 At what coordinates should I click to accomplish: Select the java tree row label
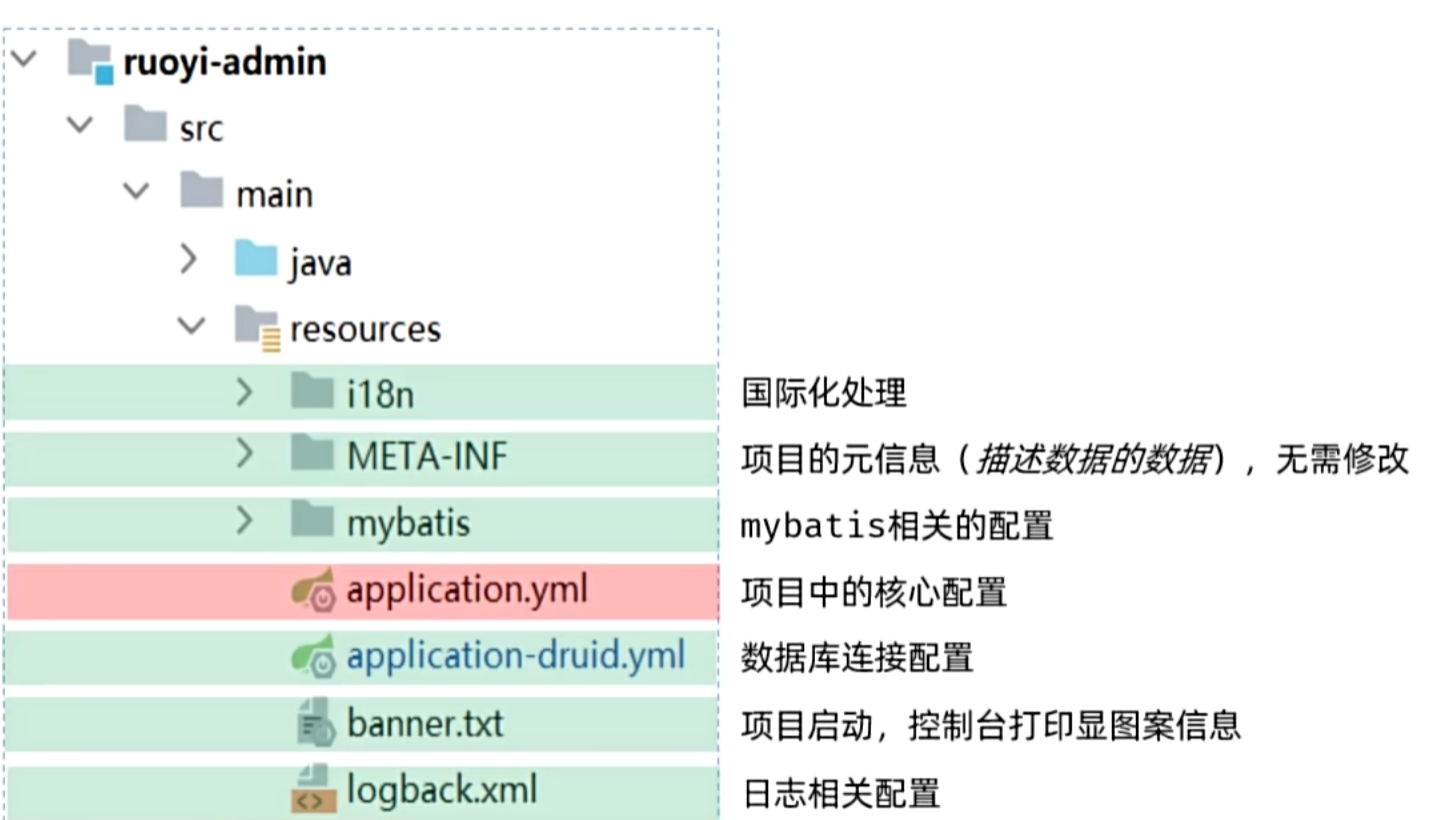click(x=320, y=263)
